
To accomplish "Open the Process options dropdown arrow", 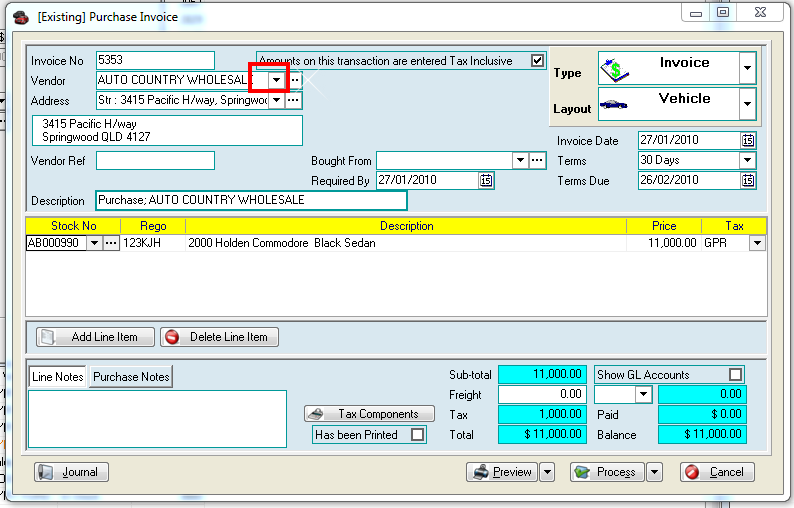I will point(654,472).
